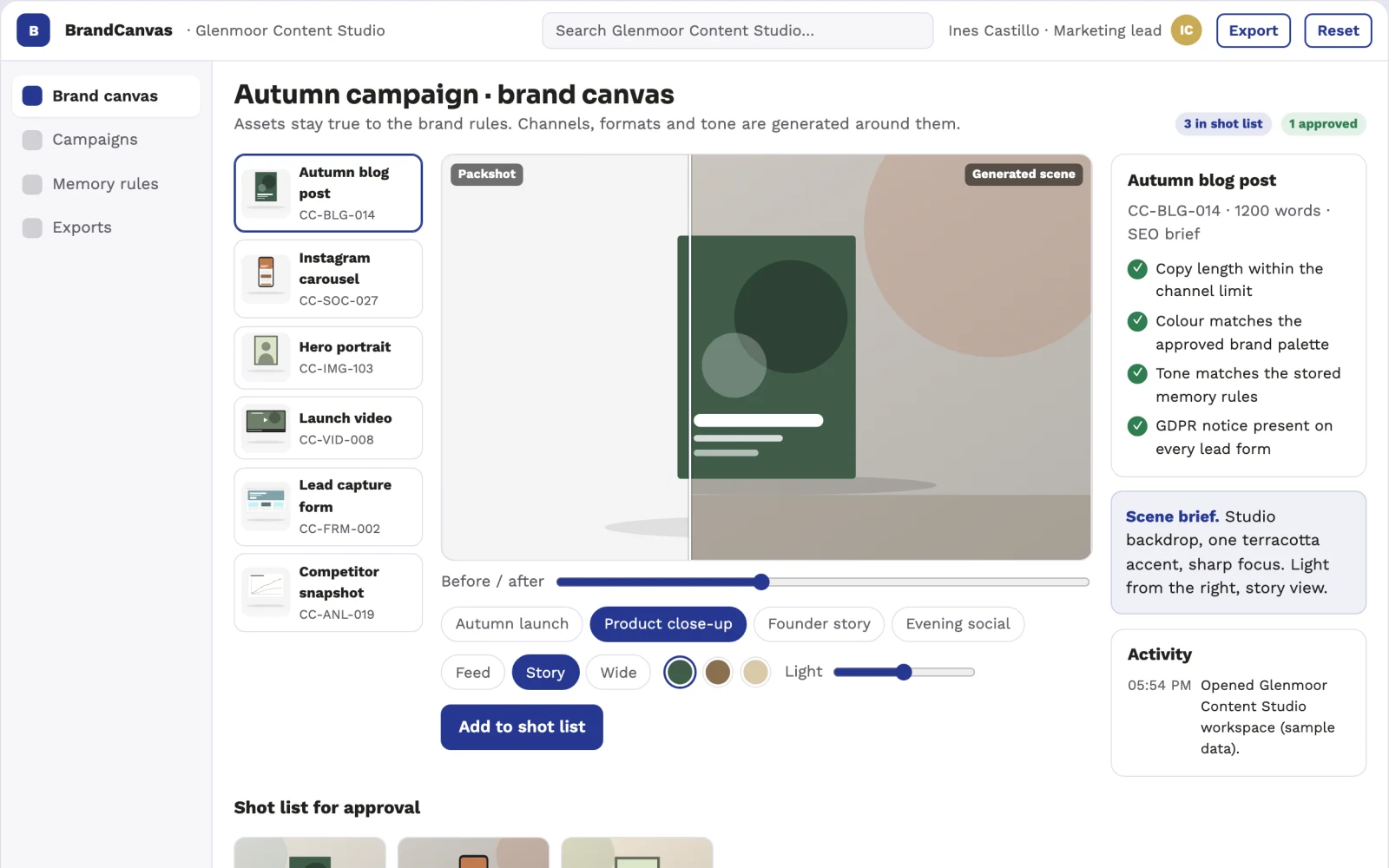Click Add to shot list
Viewport: 1389px width, 868px height.
tap(522, 727)
